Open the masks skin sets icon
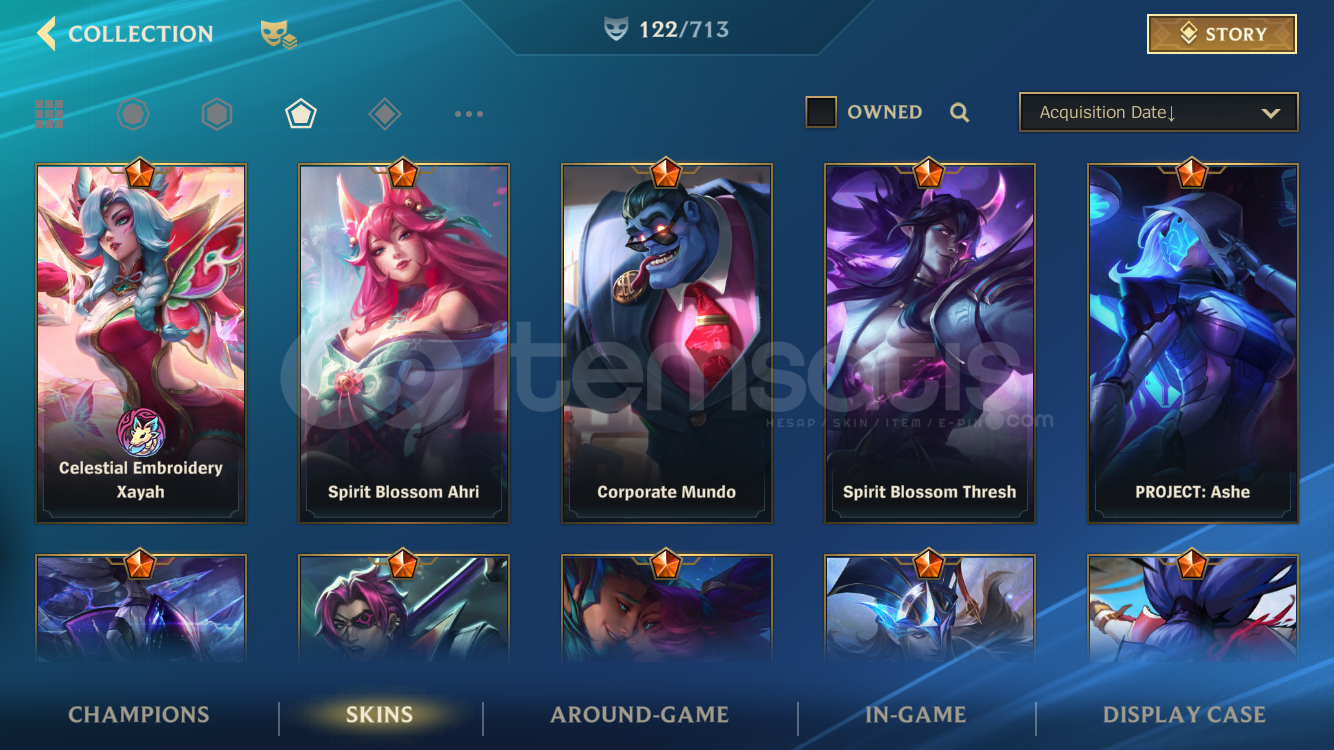This screenshot has height=750, width=1334. pyautogui.click(x=278, y=35)
